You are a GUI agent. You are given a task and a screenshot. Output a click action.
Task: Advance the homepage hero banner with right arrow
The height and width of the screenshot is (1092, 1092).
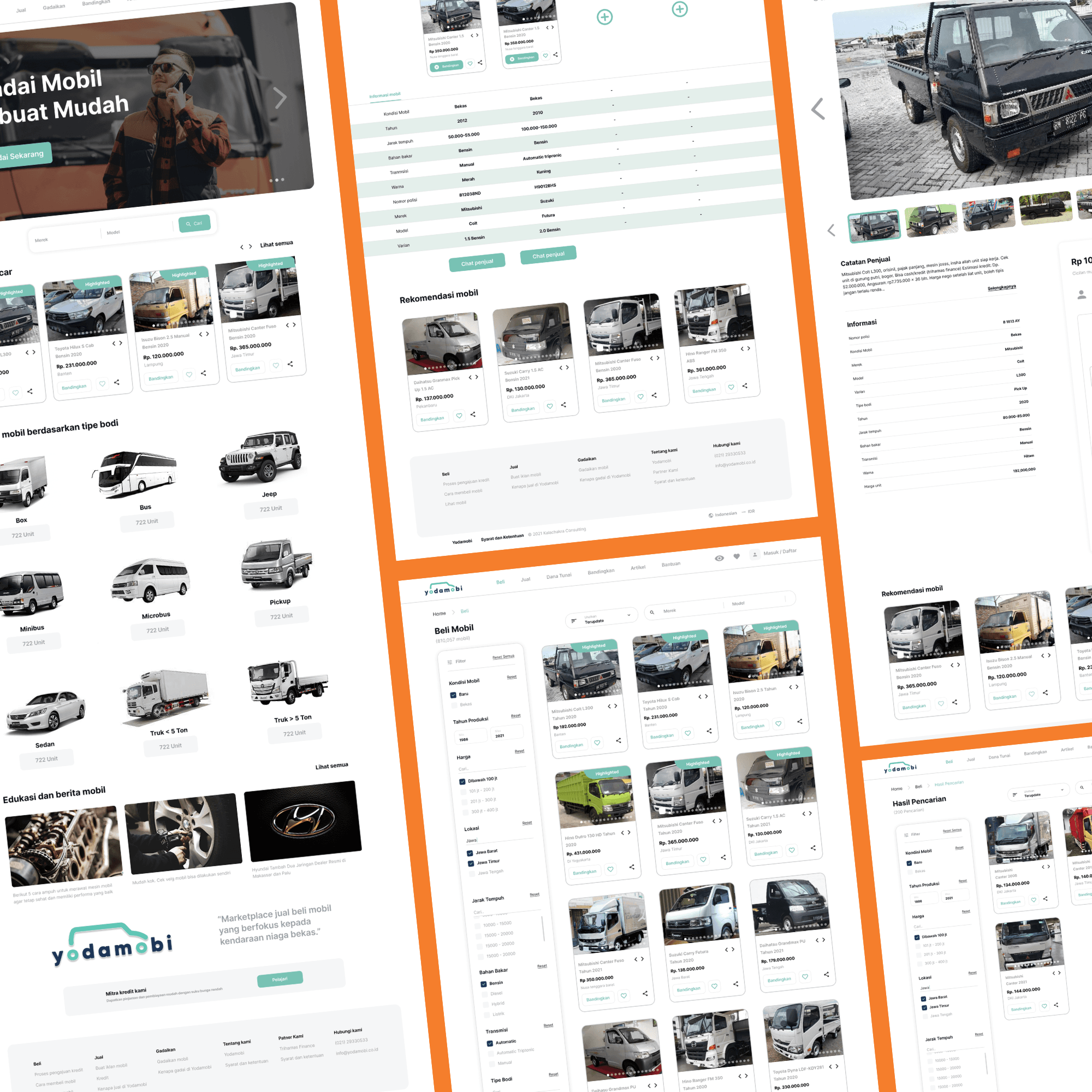(280, 98)
